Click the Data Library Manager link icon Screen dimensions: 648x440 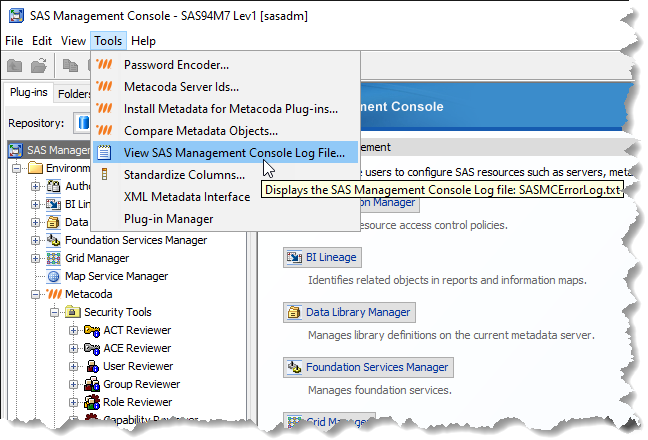point(294,312)
